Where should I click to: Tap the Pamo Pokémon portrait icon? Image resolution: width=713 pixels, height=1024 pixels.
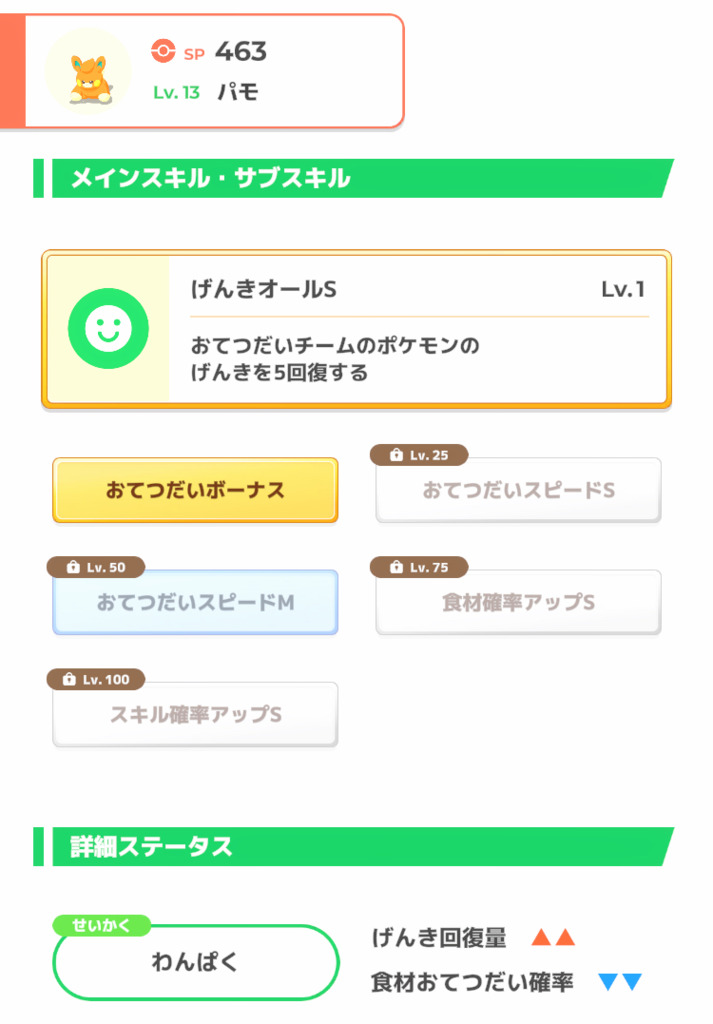tap(88, 71)
